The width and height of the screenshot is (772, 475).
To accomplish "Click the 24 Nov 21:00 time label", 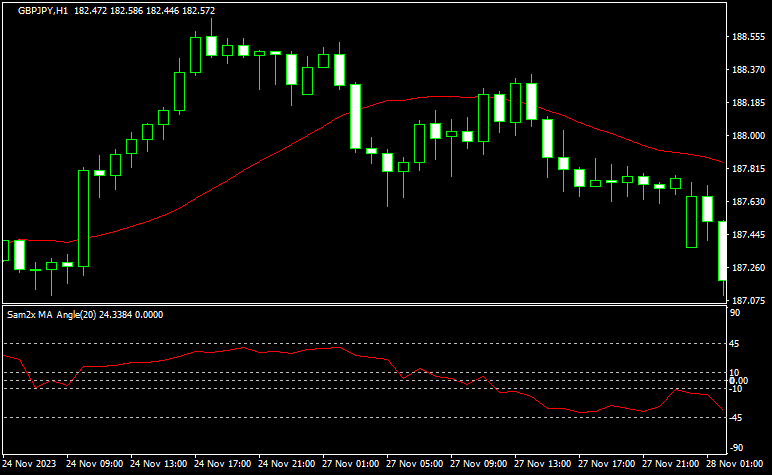I will [x=287, y=464].
